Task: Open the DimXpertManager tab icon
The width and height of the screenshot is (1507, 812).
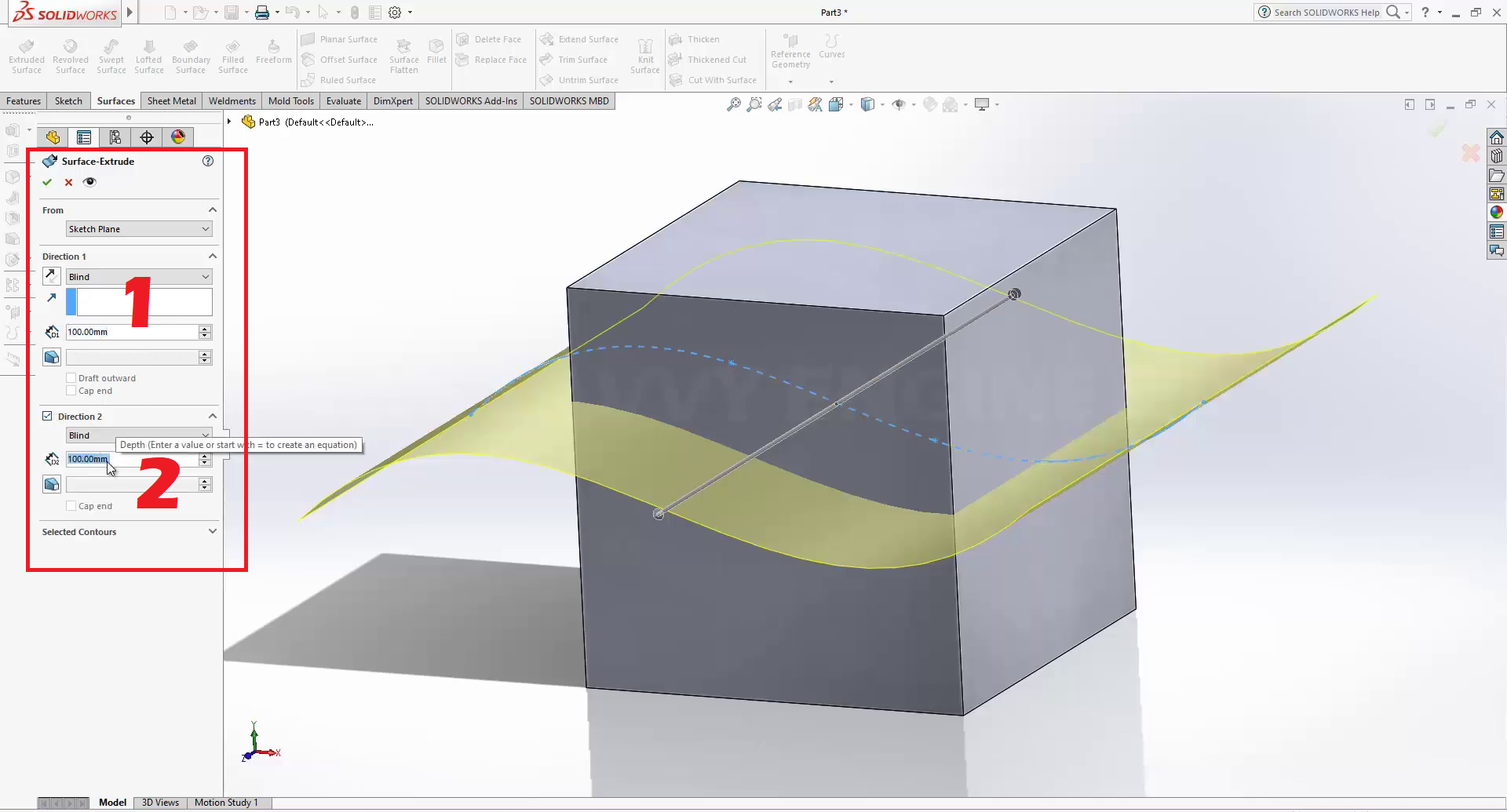Action: click(147, 137)
